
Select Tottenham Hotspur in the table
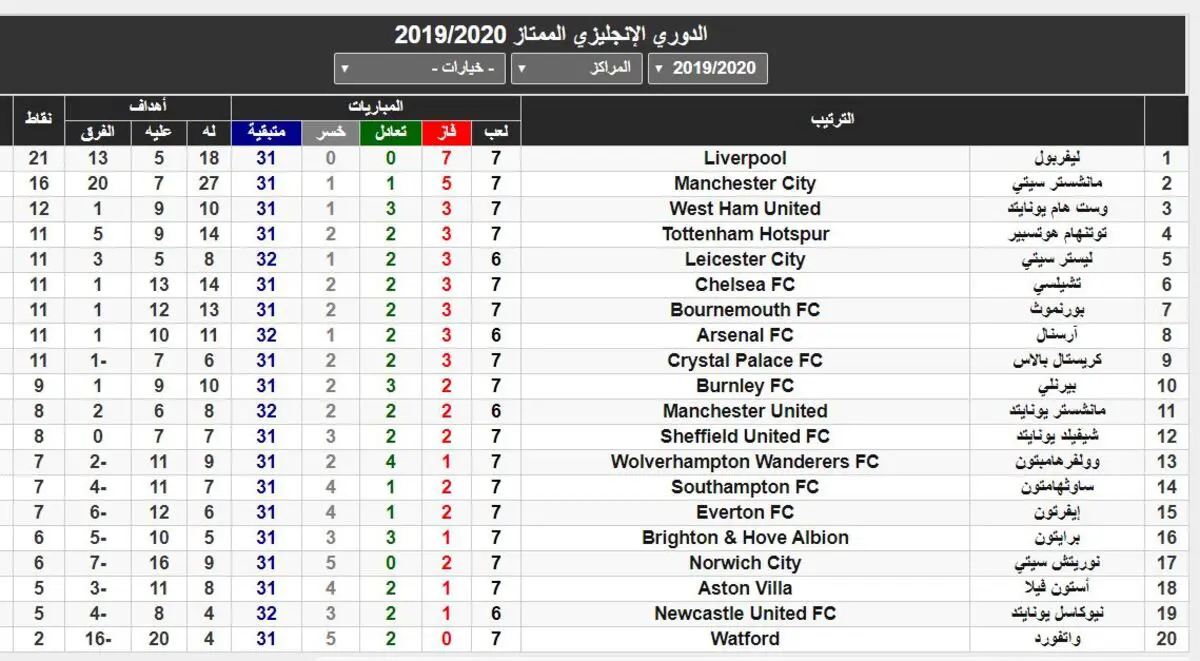[745, 234]
